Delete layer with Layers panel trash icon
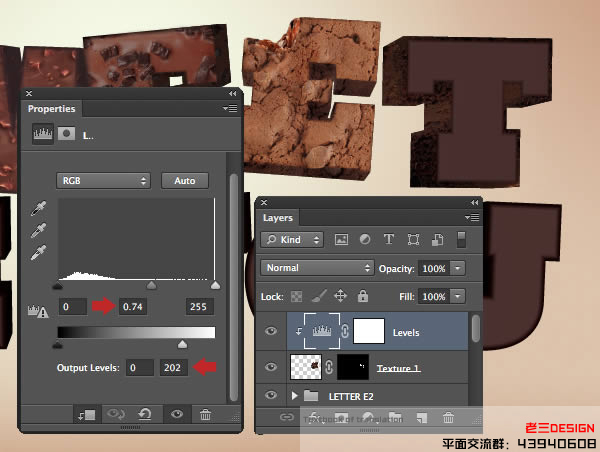The height and width of the screenshot is (452, 600). (x=448, y=418)
